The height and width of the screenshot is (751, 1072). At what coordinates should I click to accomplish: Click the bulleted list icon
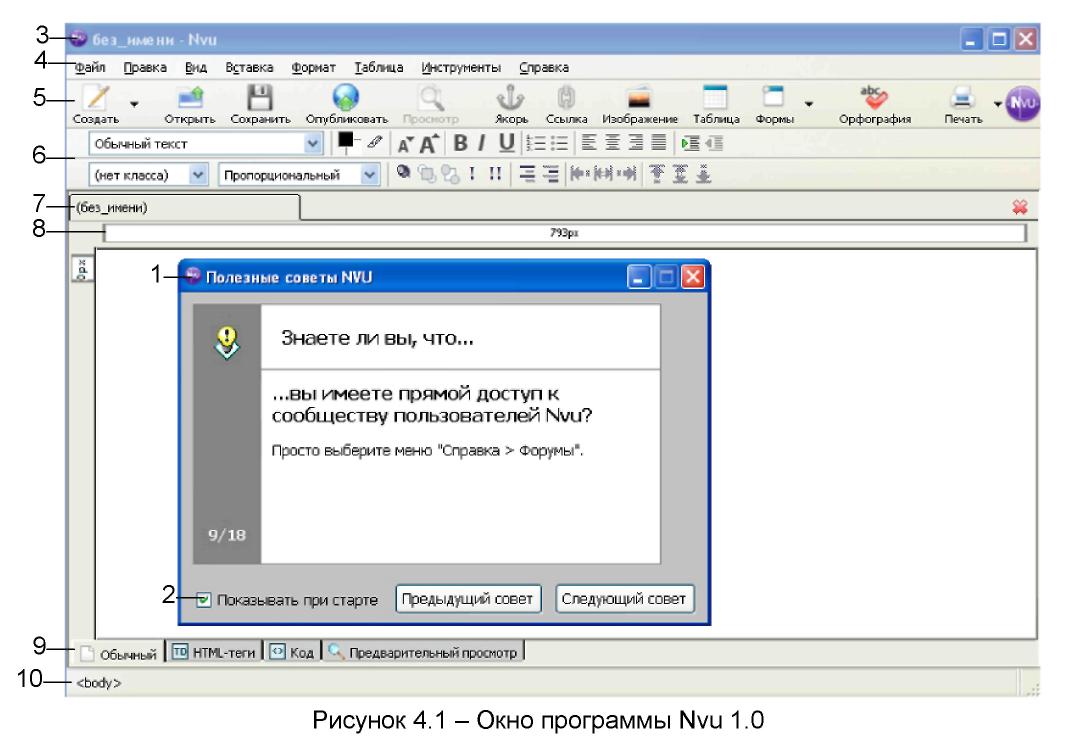point(559,143)
